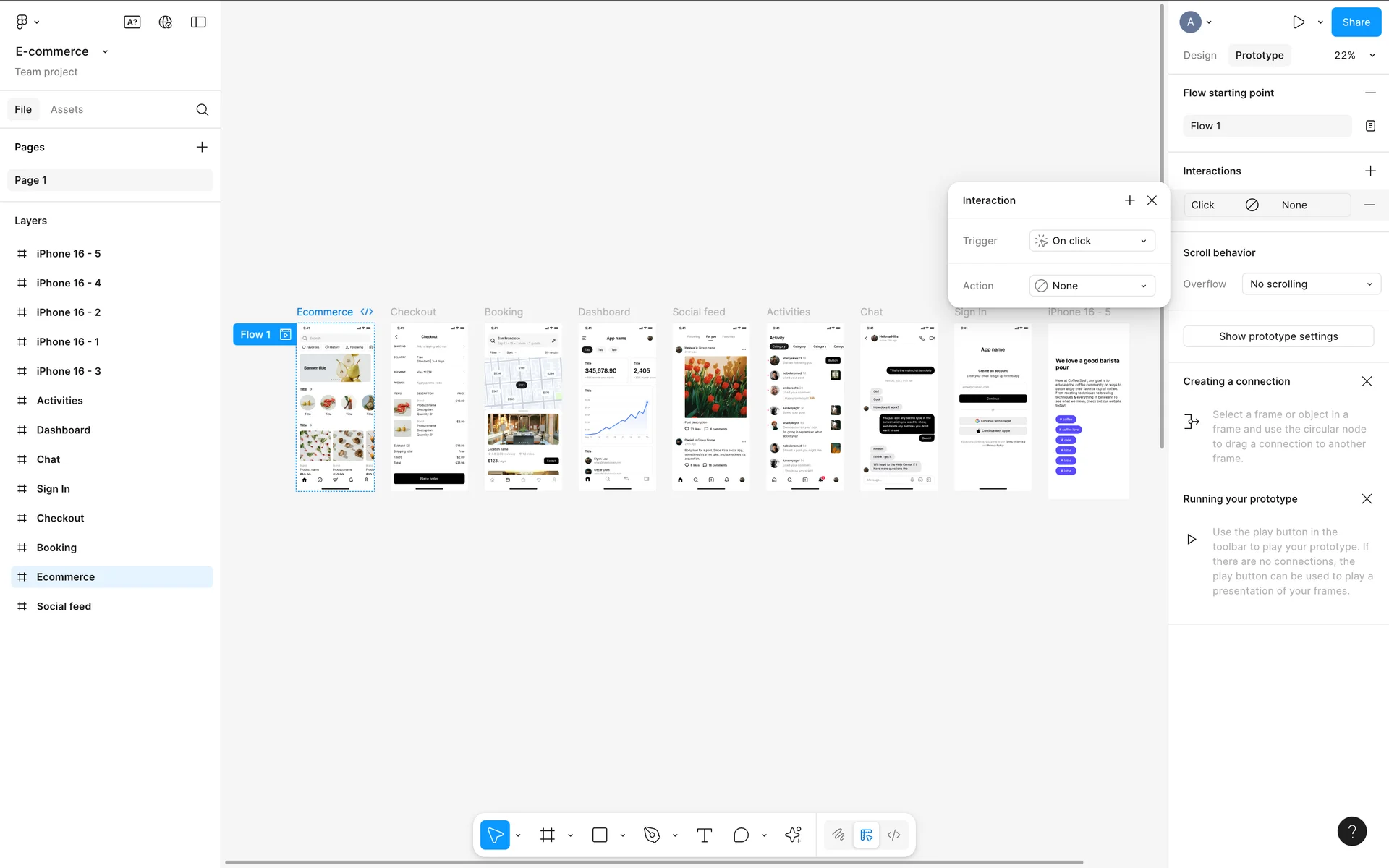
Task: Expand the Overflow No scrolling dropdown
Action: tap(1311, 284)
